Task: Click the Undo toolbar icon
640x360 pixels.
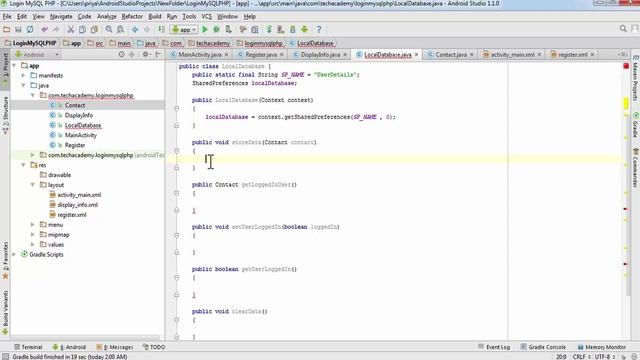Action: click(44, 29)
